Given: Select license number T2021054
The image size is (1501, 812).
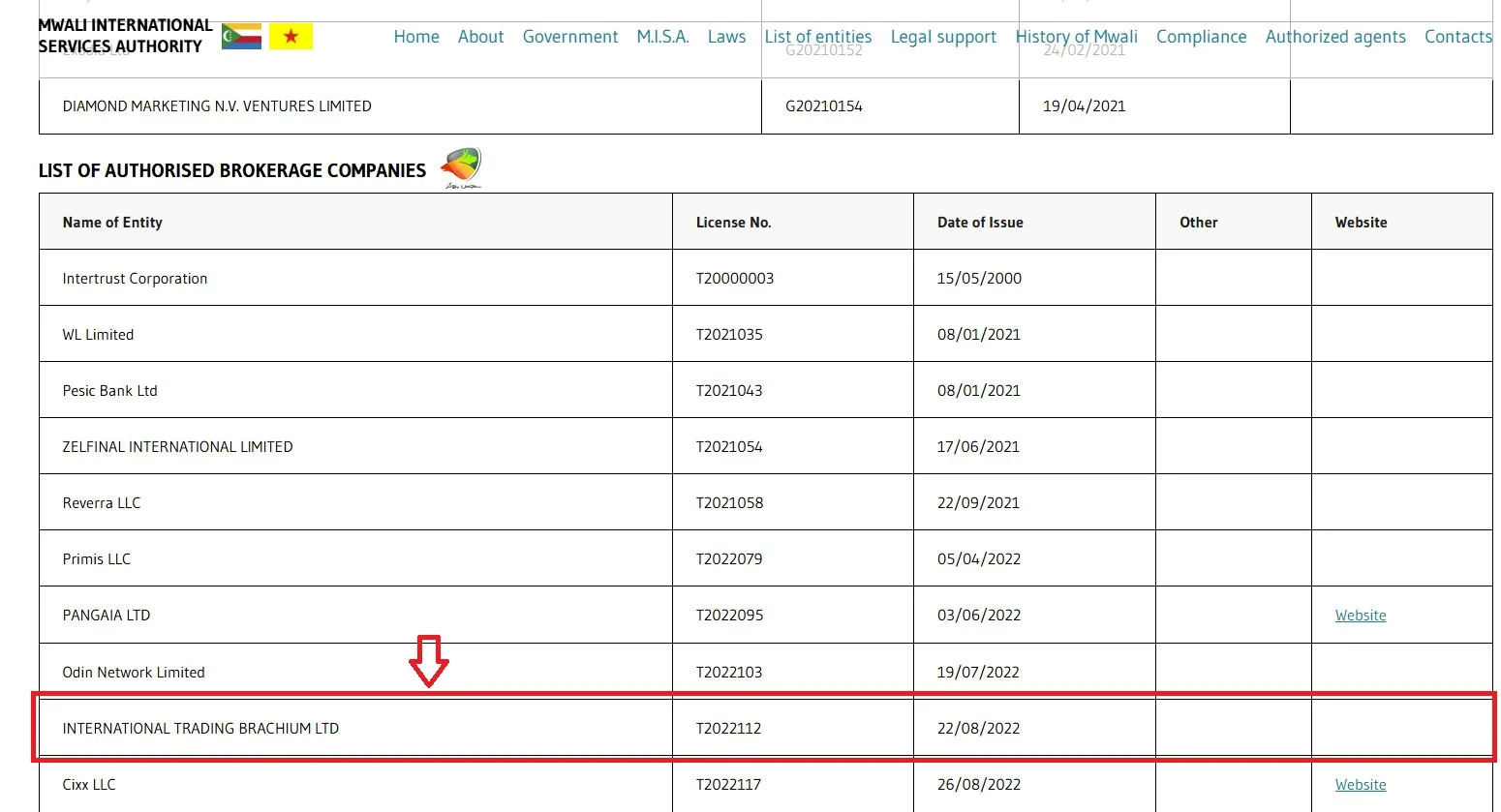Looking at the screenshot, I should (729, 447).
